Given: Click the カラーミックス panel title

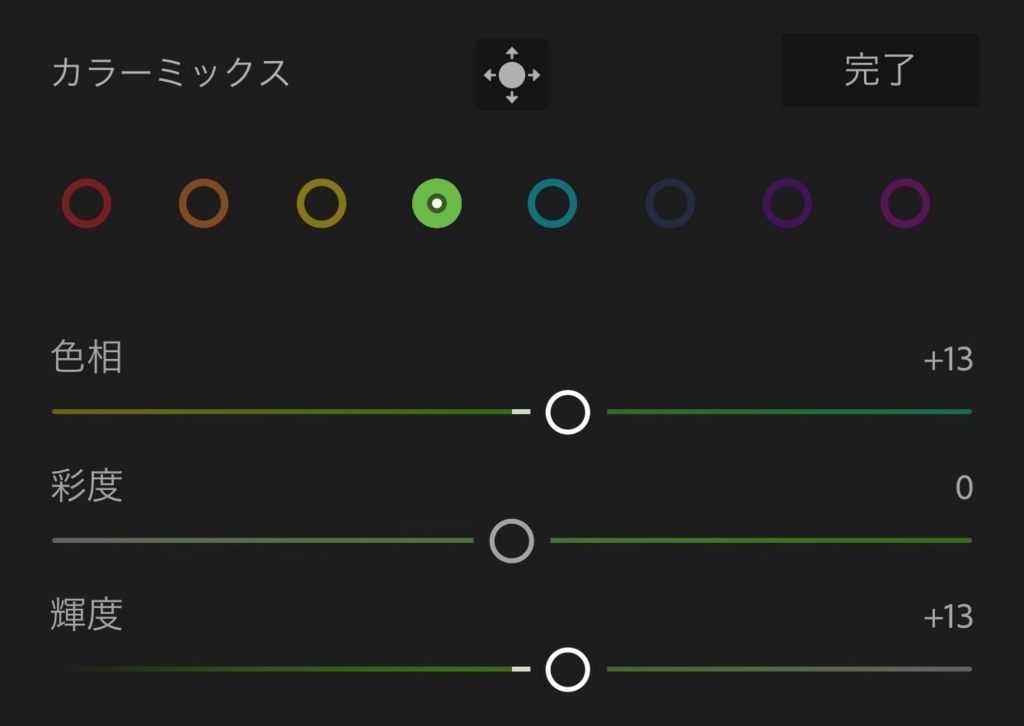Looking at the screenshot, I should (x=171, y=73).
